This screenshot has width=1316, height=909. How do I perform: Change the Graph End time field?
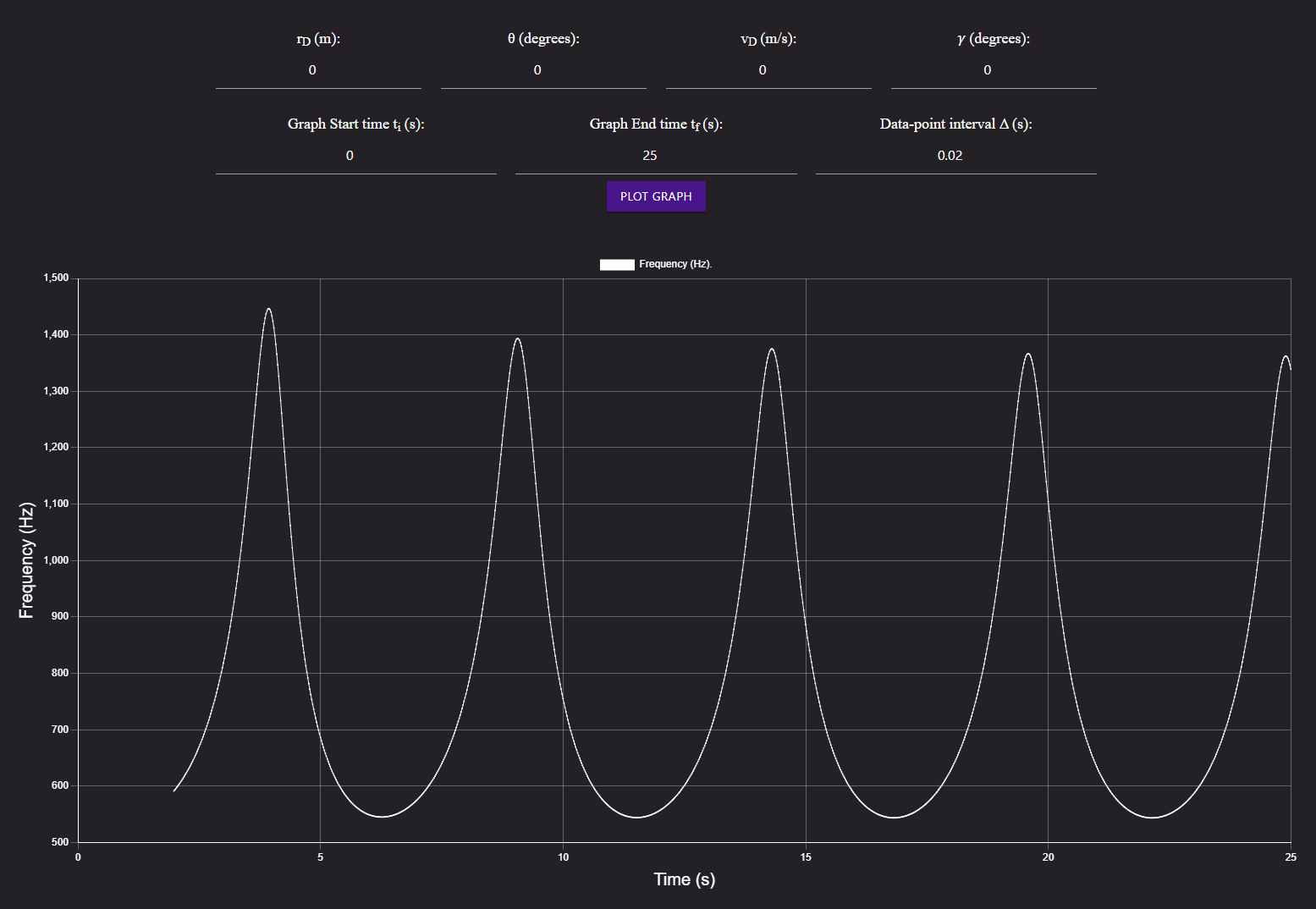click(656, 156)
